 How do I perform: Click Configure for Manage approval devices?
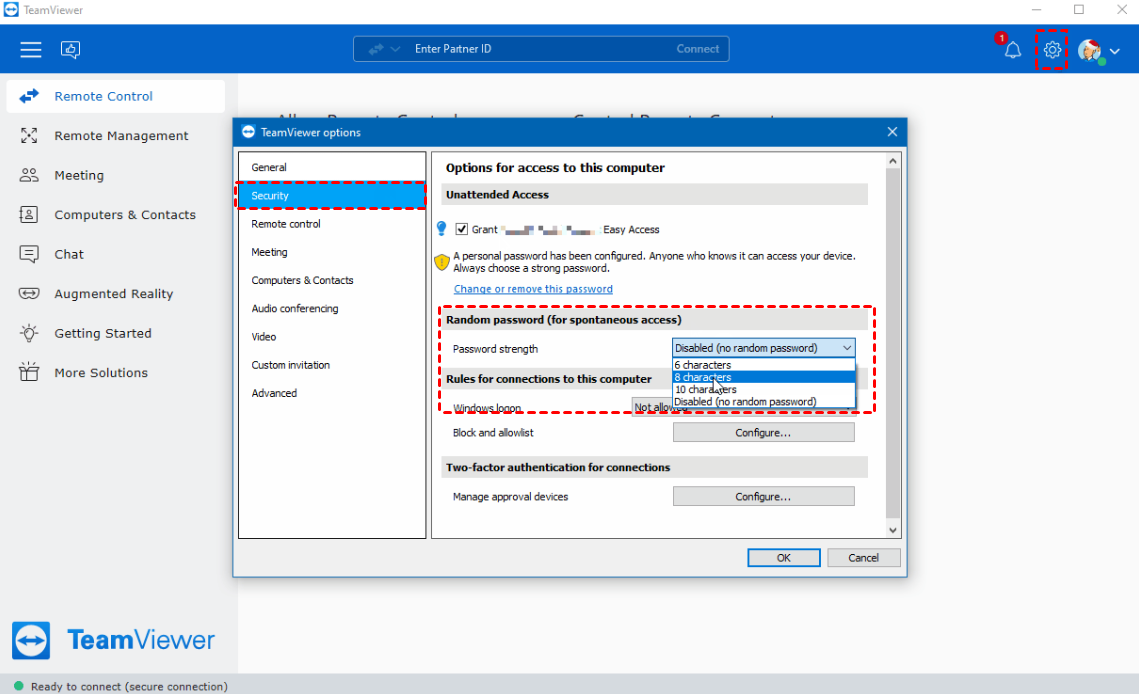pos(763,496)
